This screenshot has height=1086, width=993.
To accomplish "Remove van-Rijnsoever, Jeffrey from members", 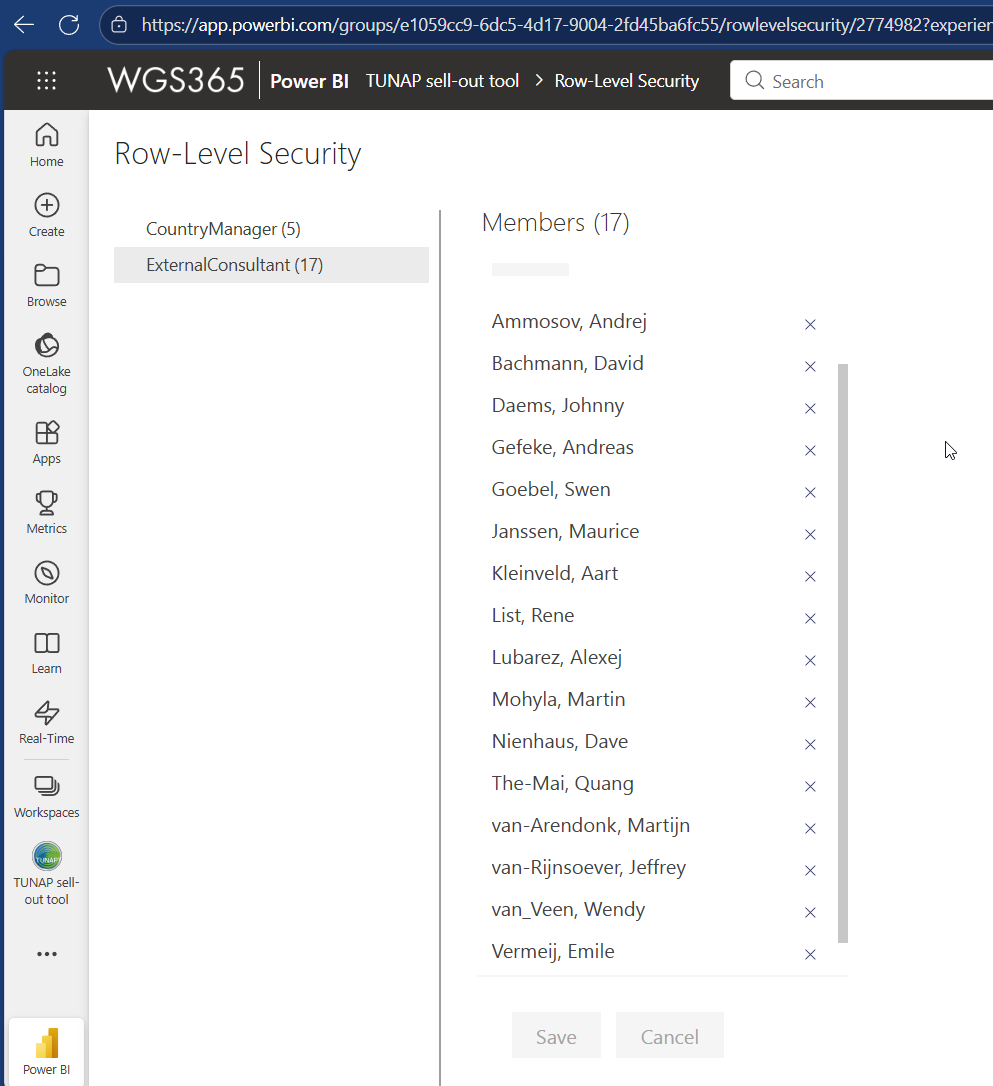I will pyautogui.click(x=810, y=871).
